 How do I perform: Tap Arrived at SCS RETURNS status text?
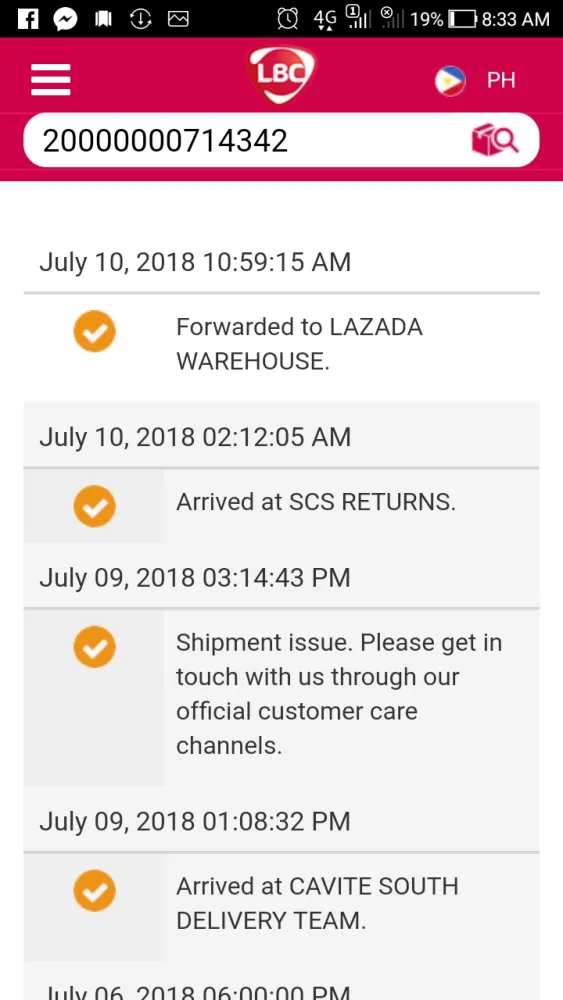(316, 503)
